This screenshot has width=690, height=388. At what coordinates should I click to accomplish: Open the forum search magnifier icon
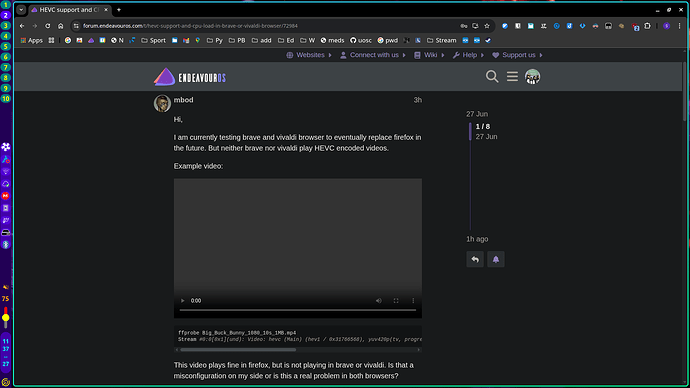[x=492, y=77]
